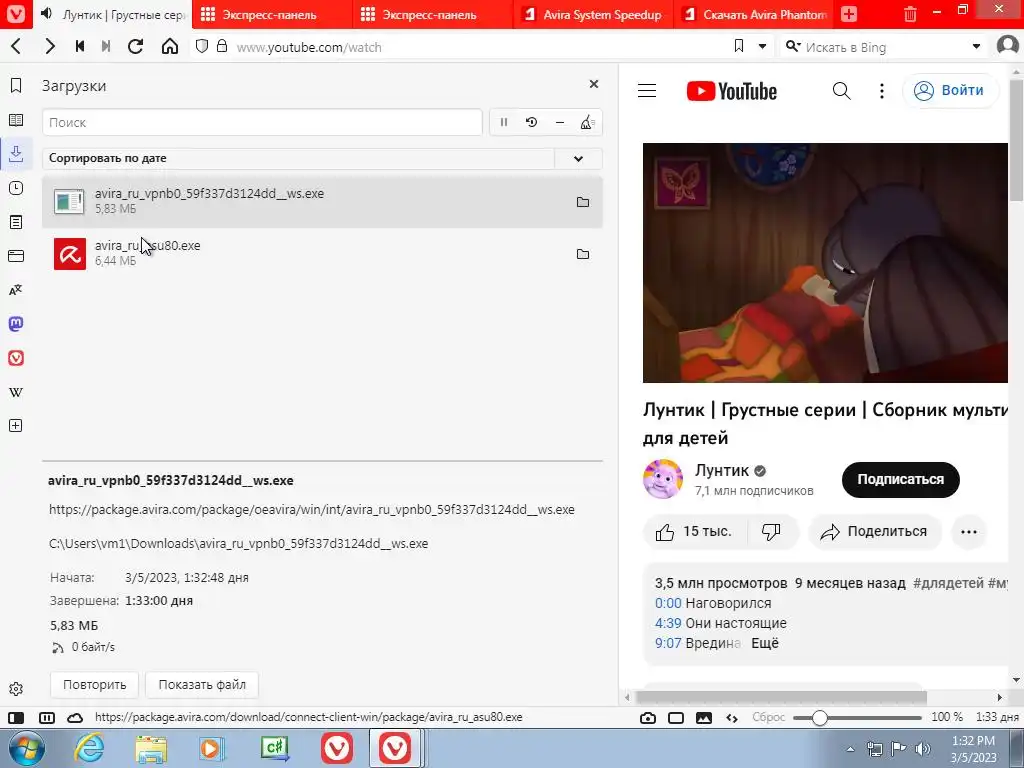The height and width of the screenshot is (768, 1024).
Task: Add a new web panel
Action: tap(16, 426)
